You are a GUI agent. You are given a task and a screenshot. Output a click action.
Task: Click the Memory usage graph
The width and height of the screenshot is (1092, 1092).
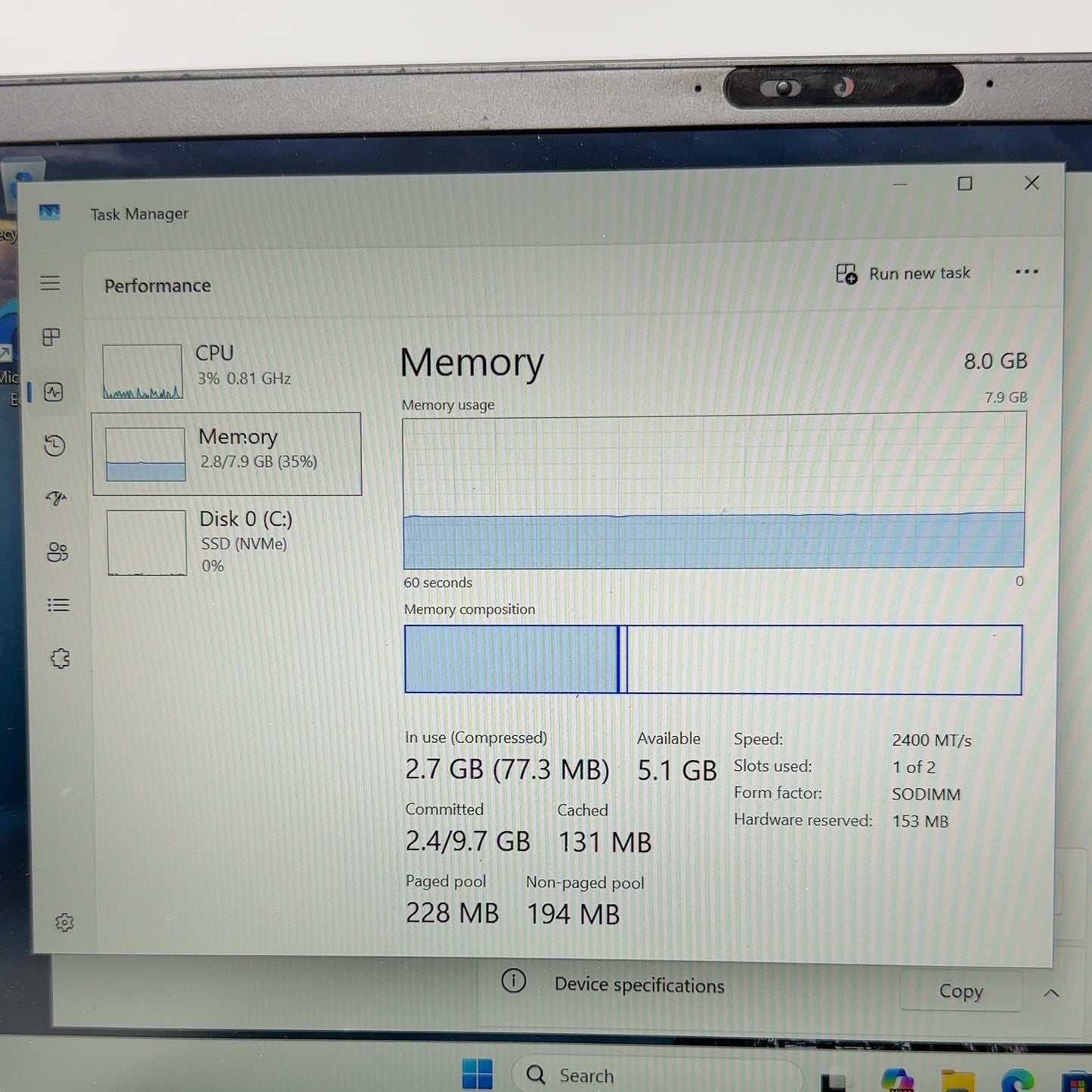tap(714, 490)
